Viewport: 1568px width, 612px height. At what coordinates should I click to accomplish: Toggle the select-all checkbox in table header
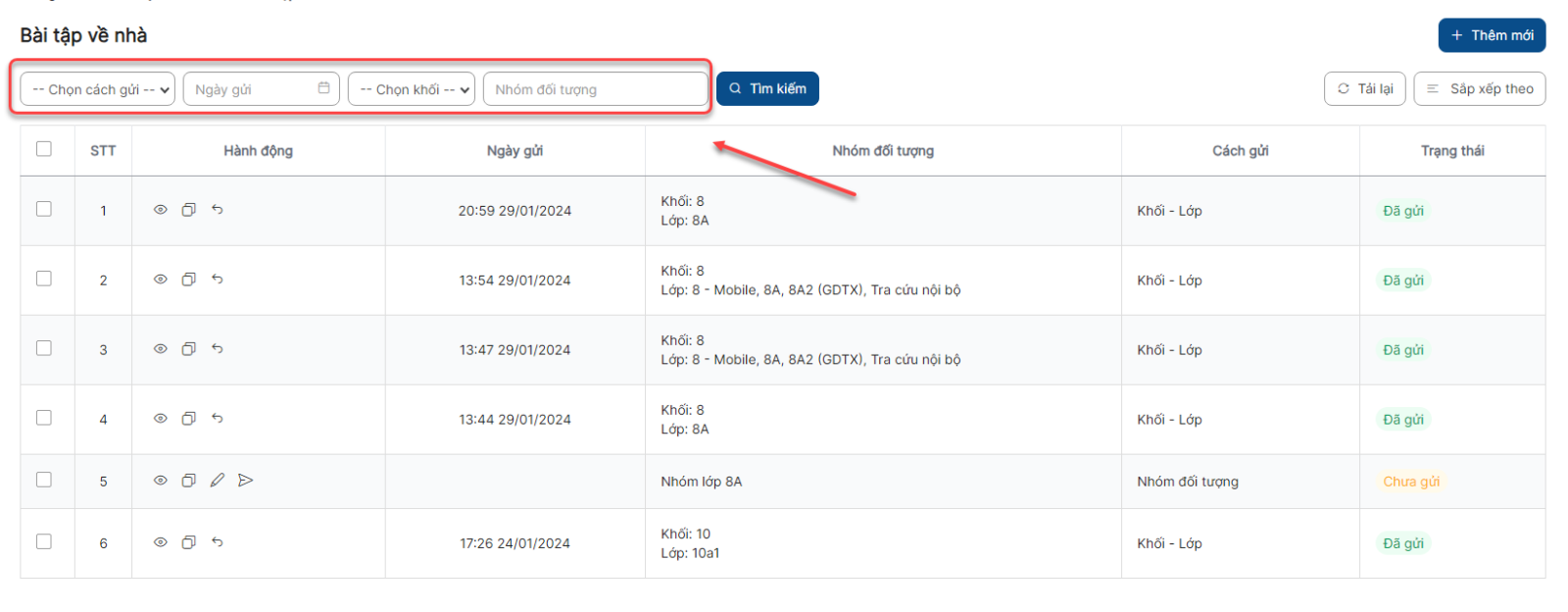tap(44, 149)
